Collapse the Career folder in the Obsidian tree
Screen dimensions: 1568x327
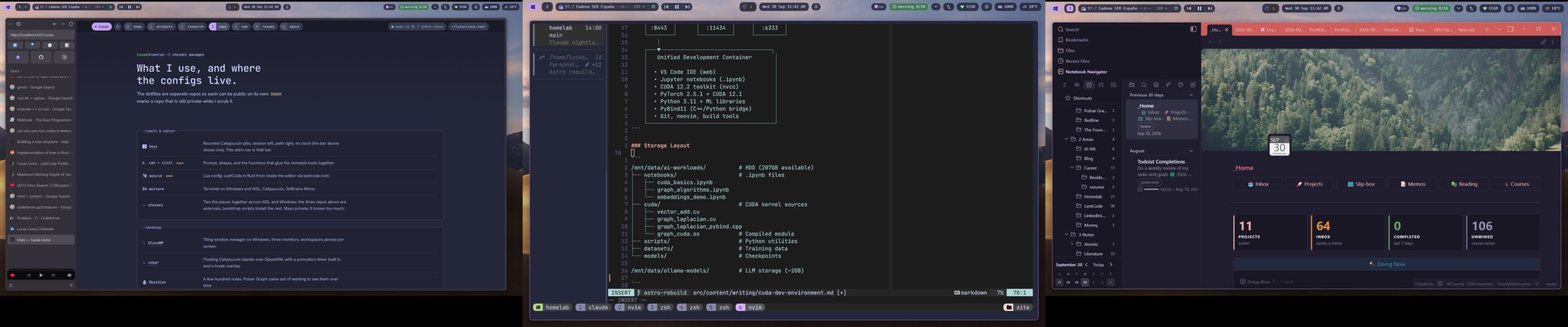point(1072,168)
